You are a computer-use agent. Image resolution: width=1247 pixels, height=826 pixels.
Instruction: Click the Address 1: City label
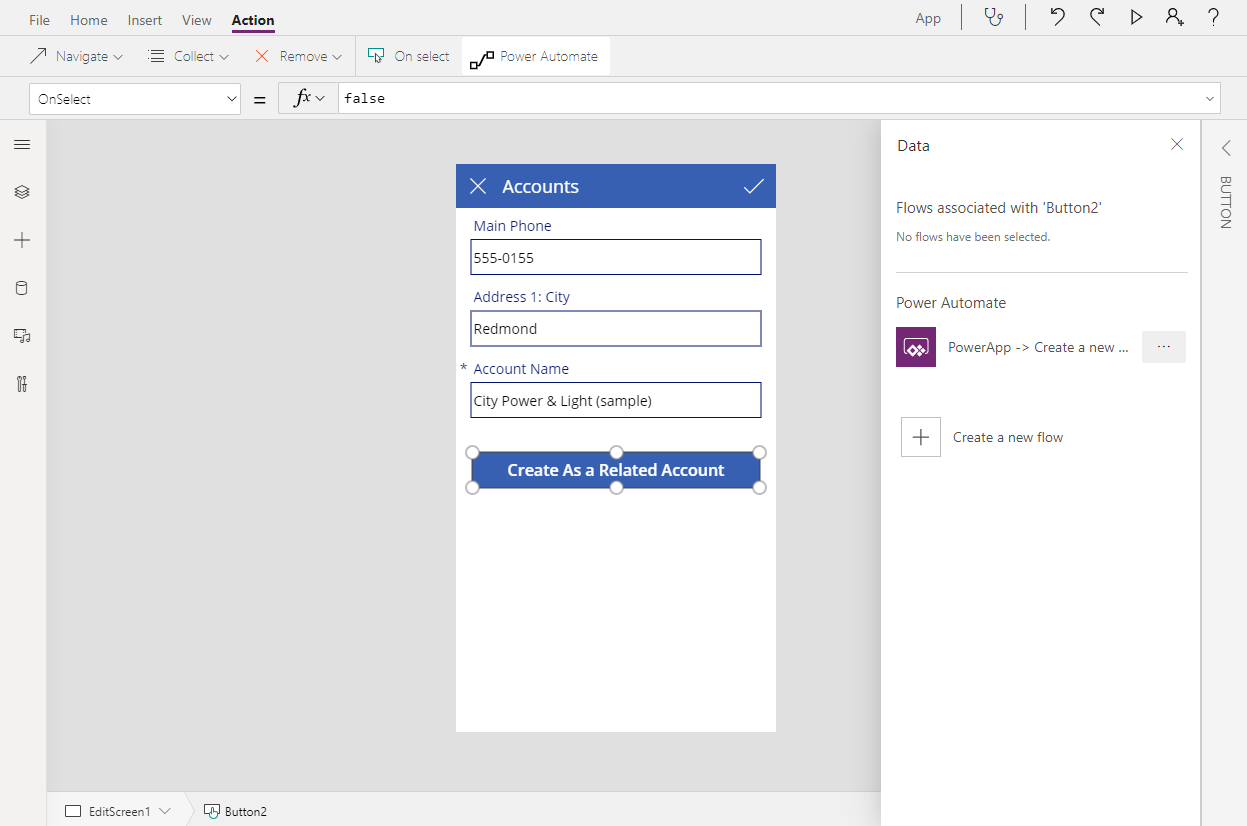[x=522, y=297]
